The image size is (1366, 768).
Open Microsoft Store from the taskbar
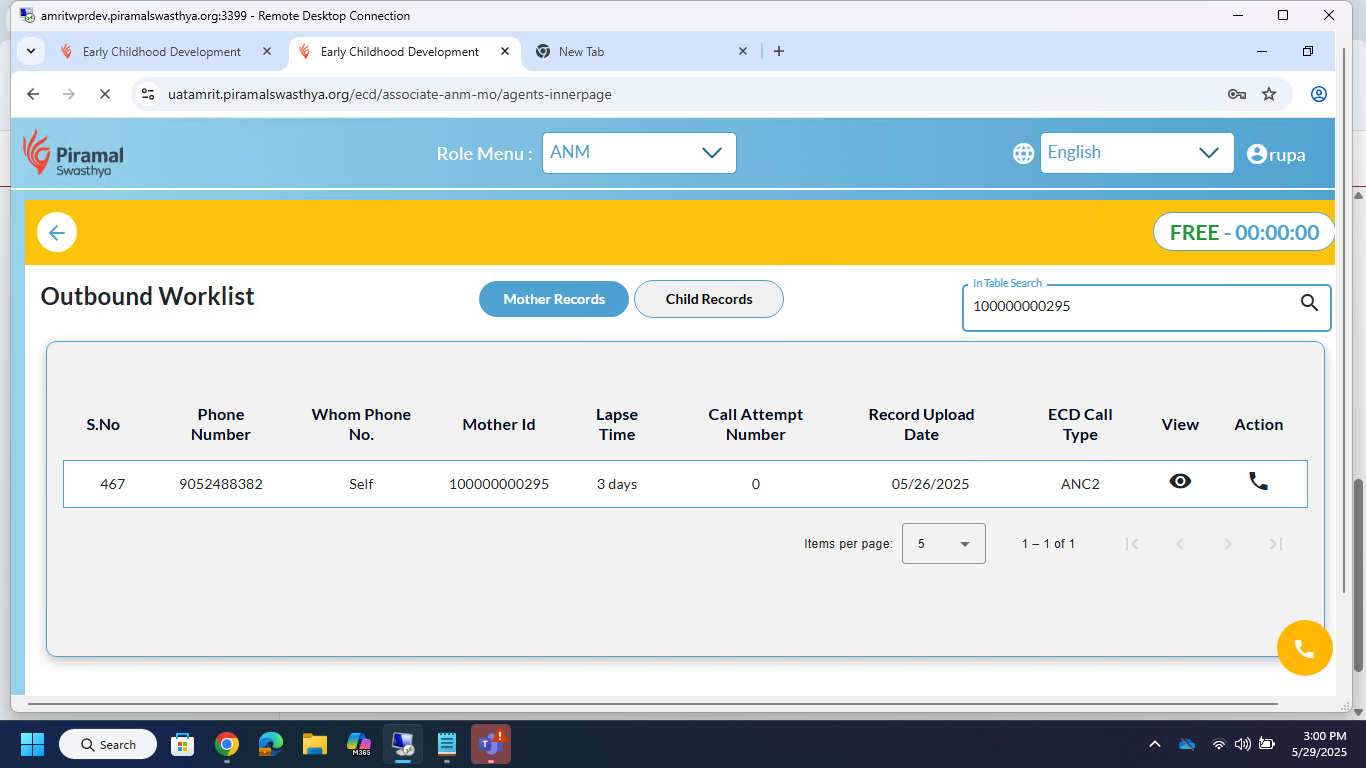pyautogui.click(x=183, y=744)
